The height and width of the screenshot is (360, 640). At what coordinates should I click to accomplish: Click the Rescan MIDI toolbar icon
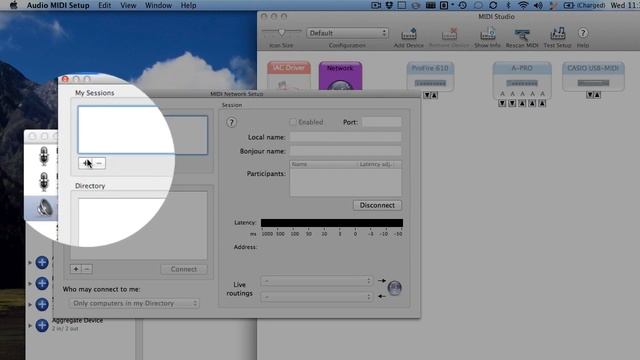522,38
